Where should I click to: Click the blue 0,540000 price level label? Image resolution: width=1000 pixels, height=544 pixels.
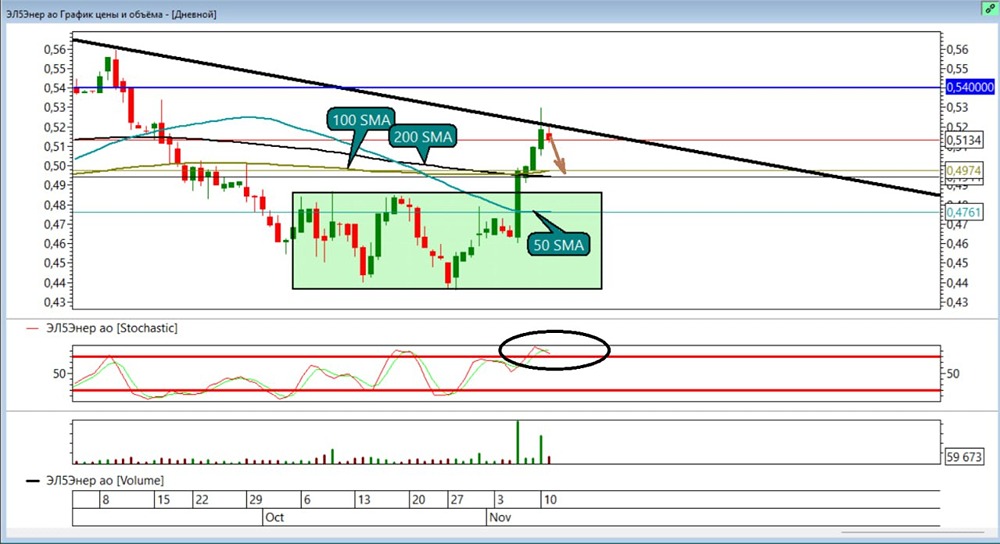tap(969, 88)
